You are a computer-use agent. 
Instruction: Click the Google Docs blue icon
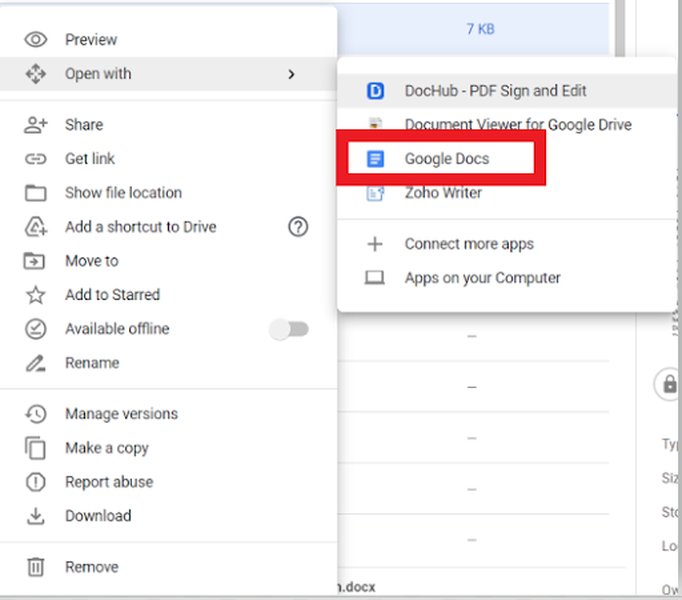(x=375, y=159)
